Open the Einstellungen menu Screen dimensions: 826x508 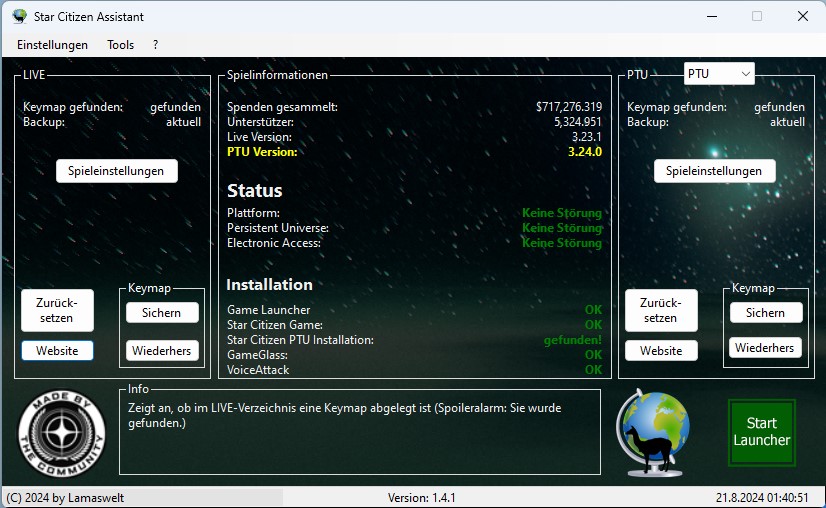[x=52, y=45]
